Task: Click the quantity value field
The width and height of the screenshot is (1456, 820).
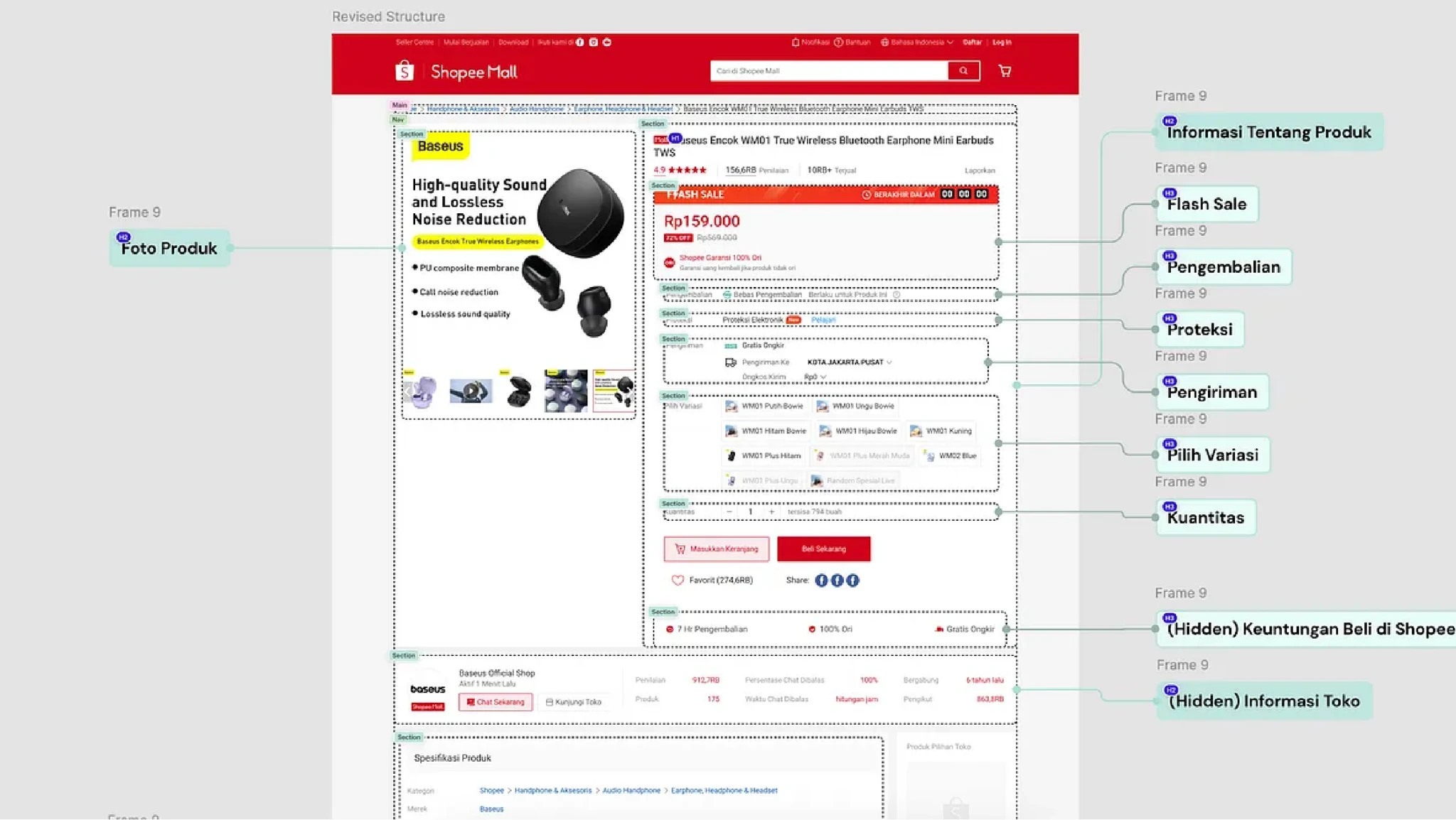Action: tap(750, 512)
